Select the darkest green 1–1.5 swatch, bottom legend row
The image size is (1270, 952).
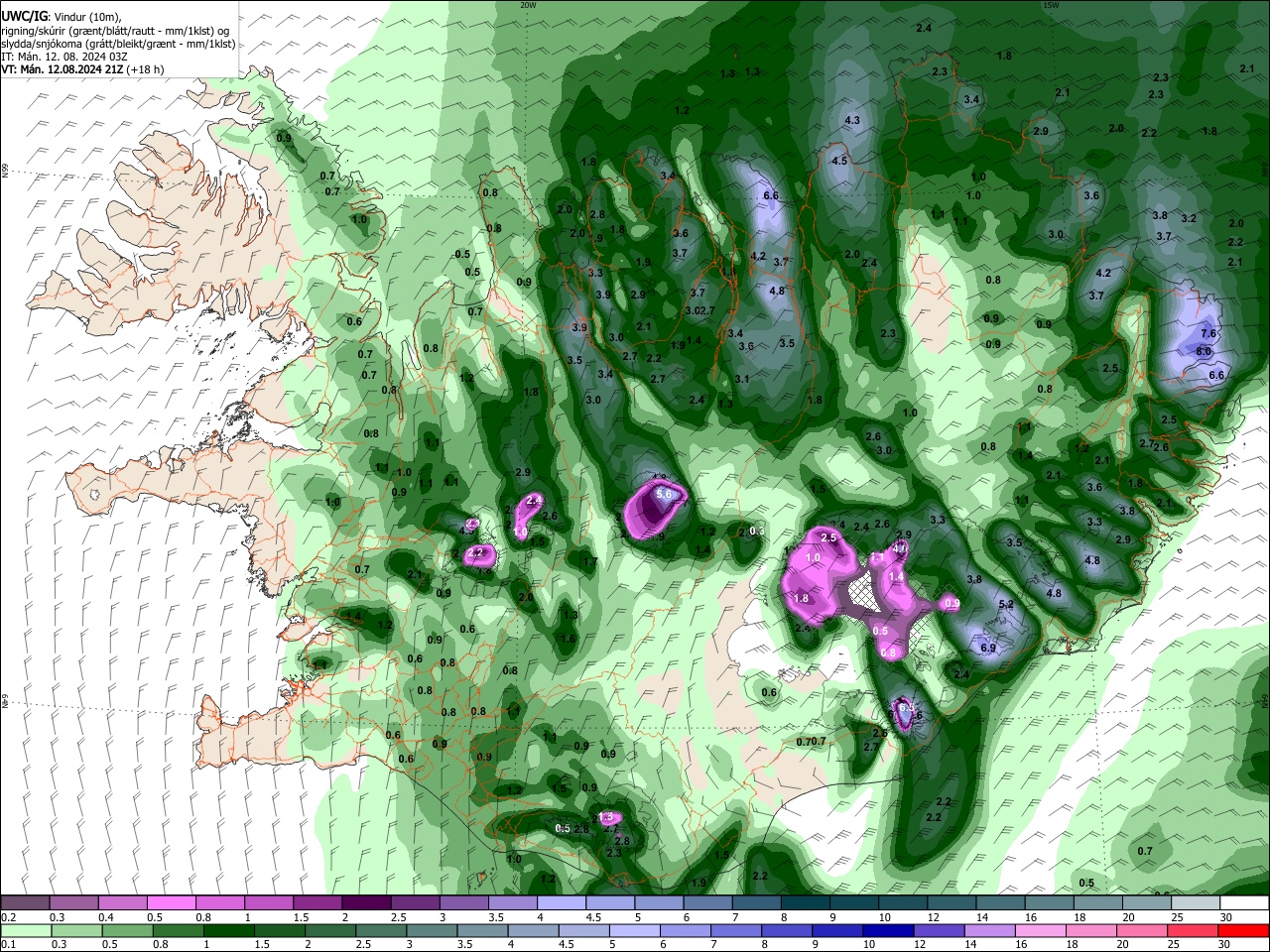tap(228, 930)
